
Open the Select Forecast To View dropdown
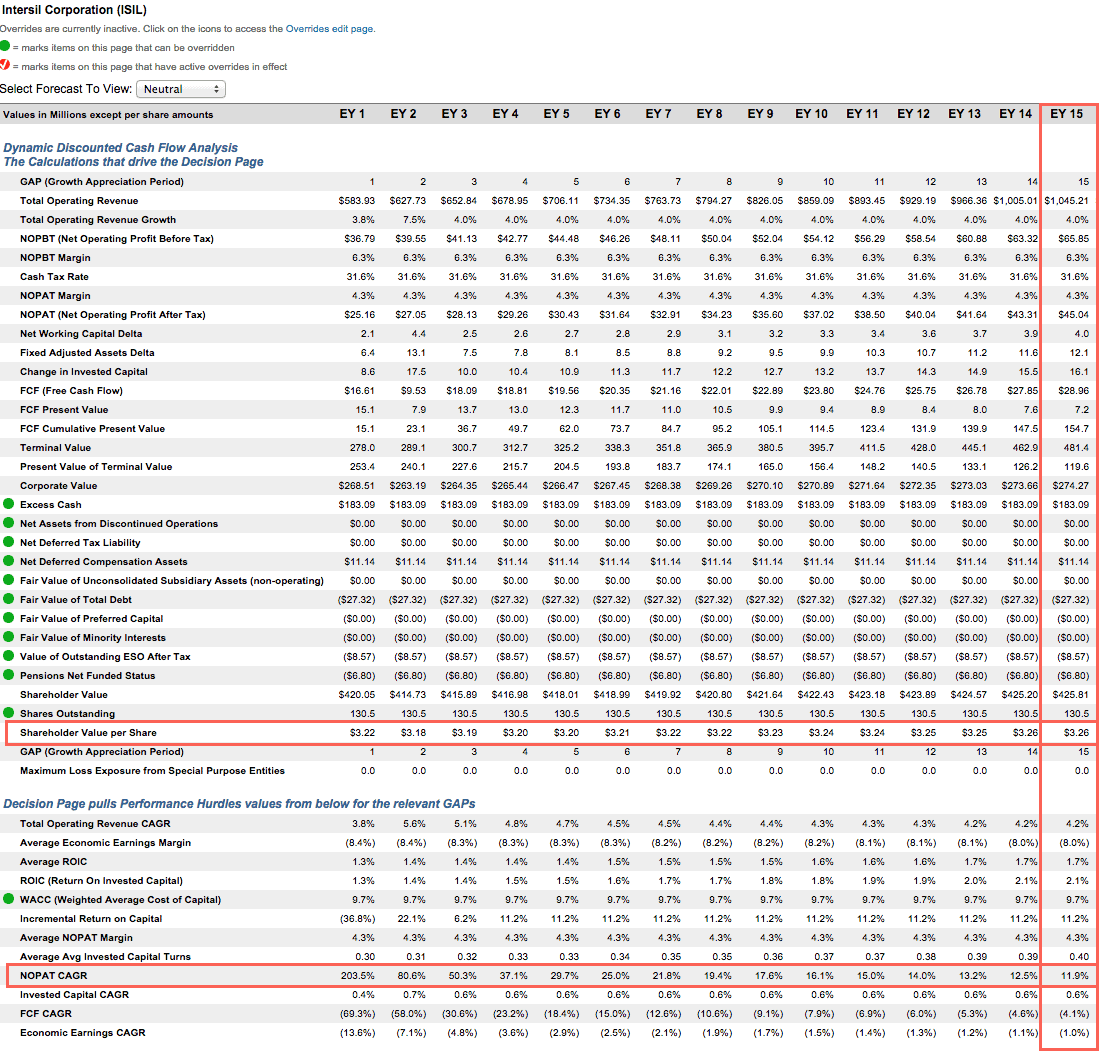181,89
